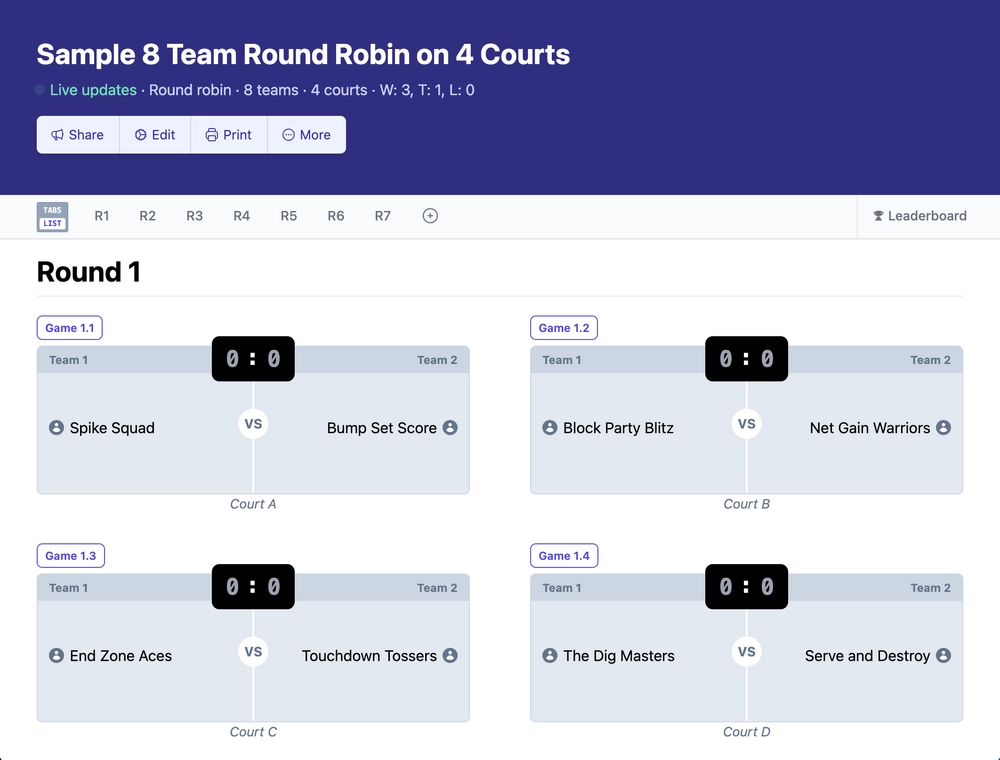The height and width of the screenshot is (760, 1000).
Task: Toggle between Tabs and List view
Action: 52,216
